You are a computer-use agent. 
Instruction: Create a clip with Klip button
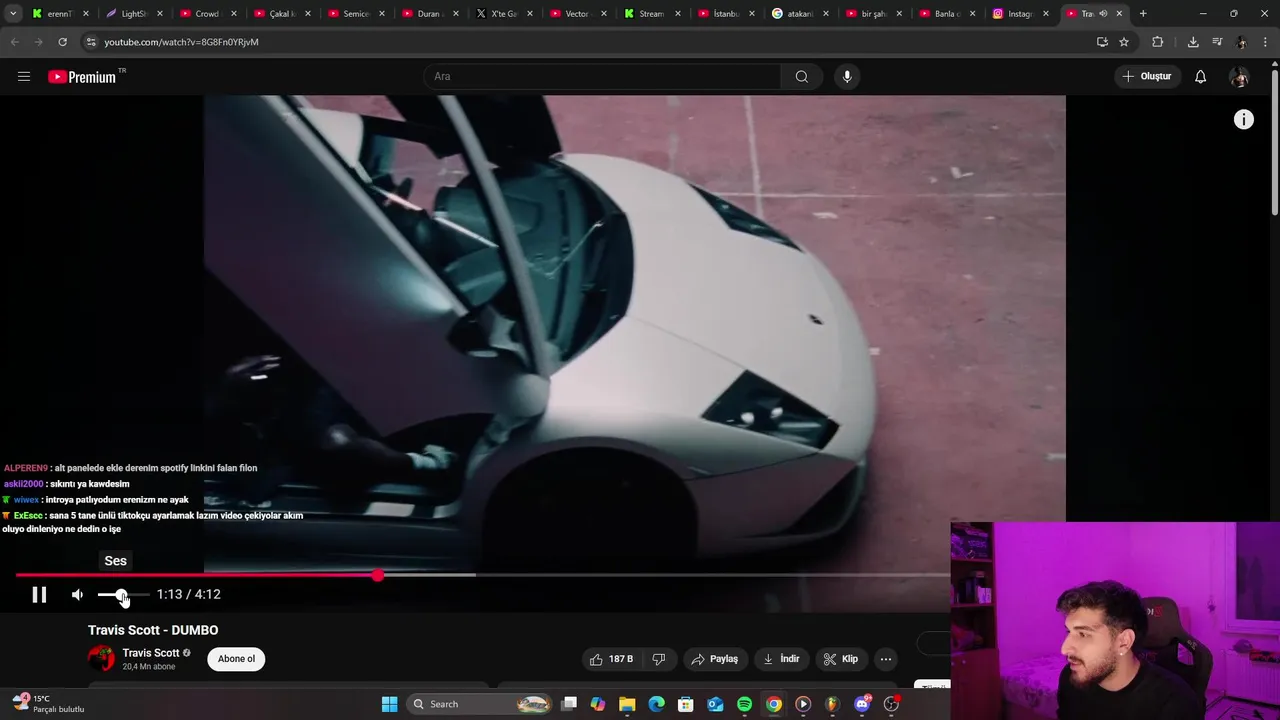tap(840, 659)
